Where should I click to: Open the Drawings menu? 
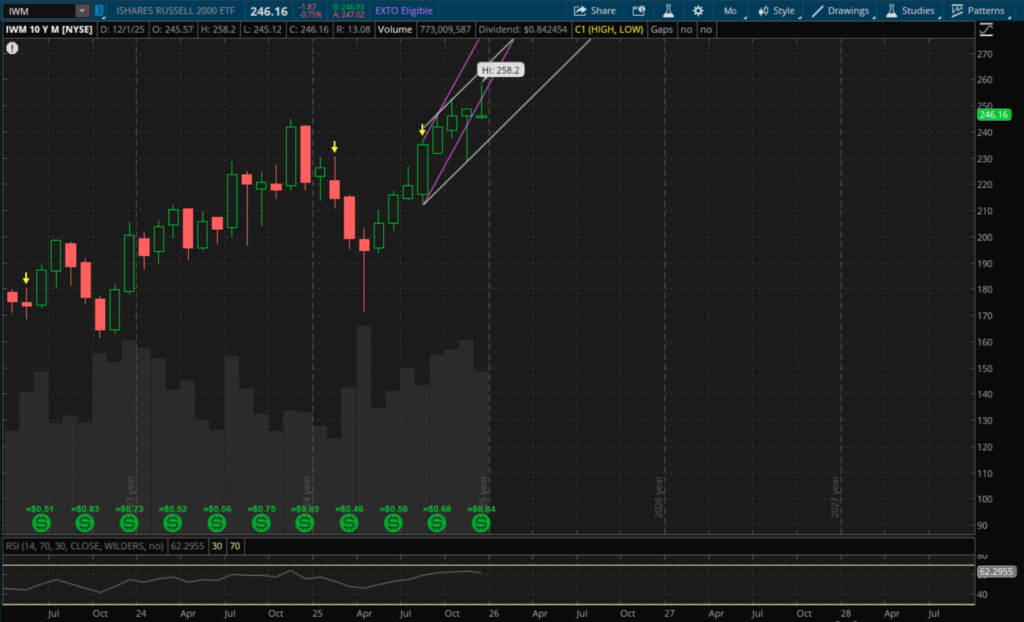(x=841, y=10)
